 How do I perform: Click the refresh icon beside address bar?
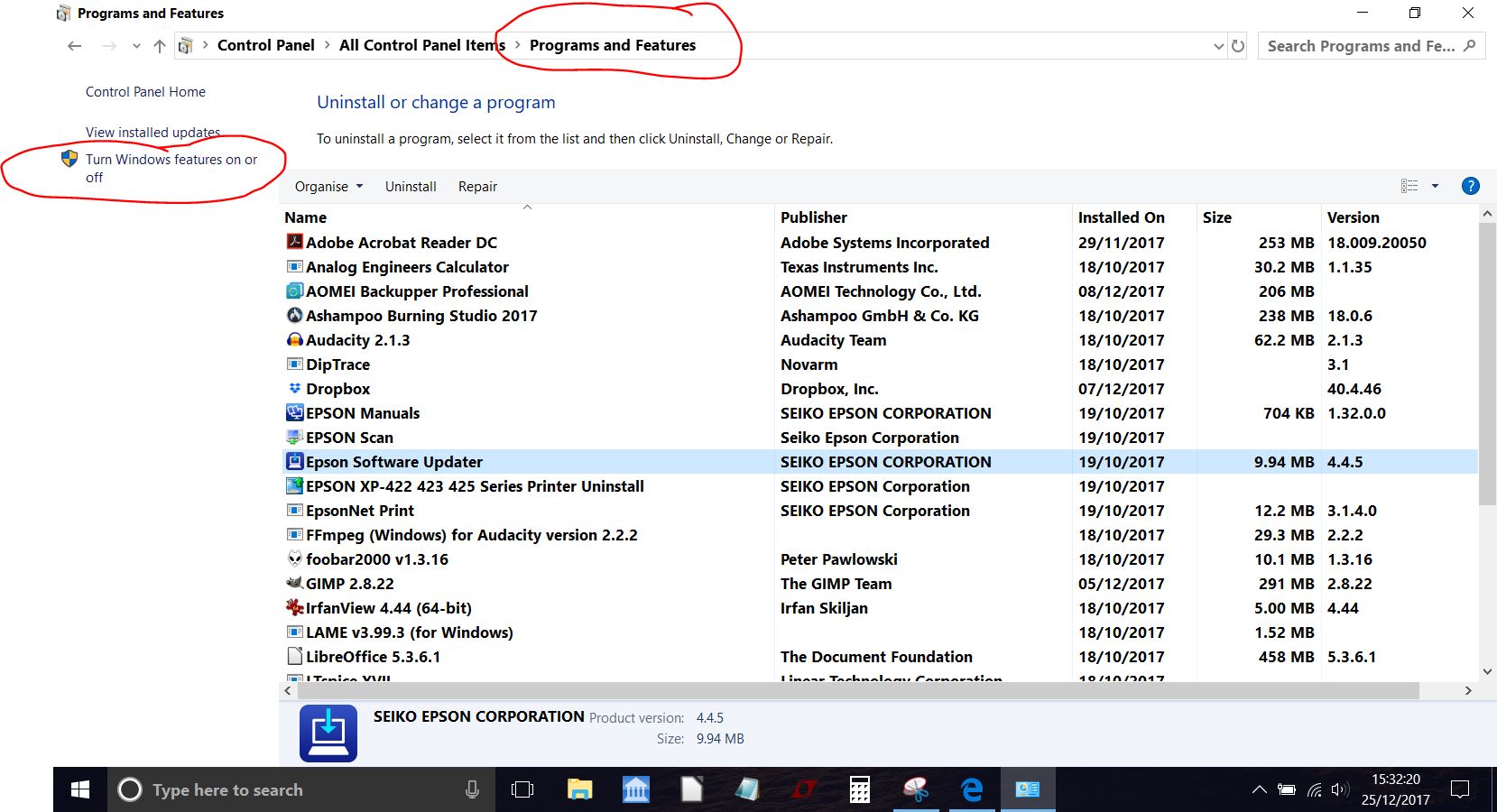click(1238, 46)
